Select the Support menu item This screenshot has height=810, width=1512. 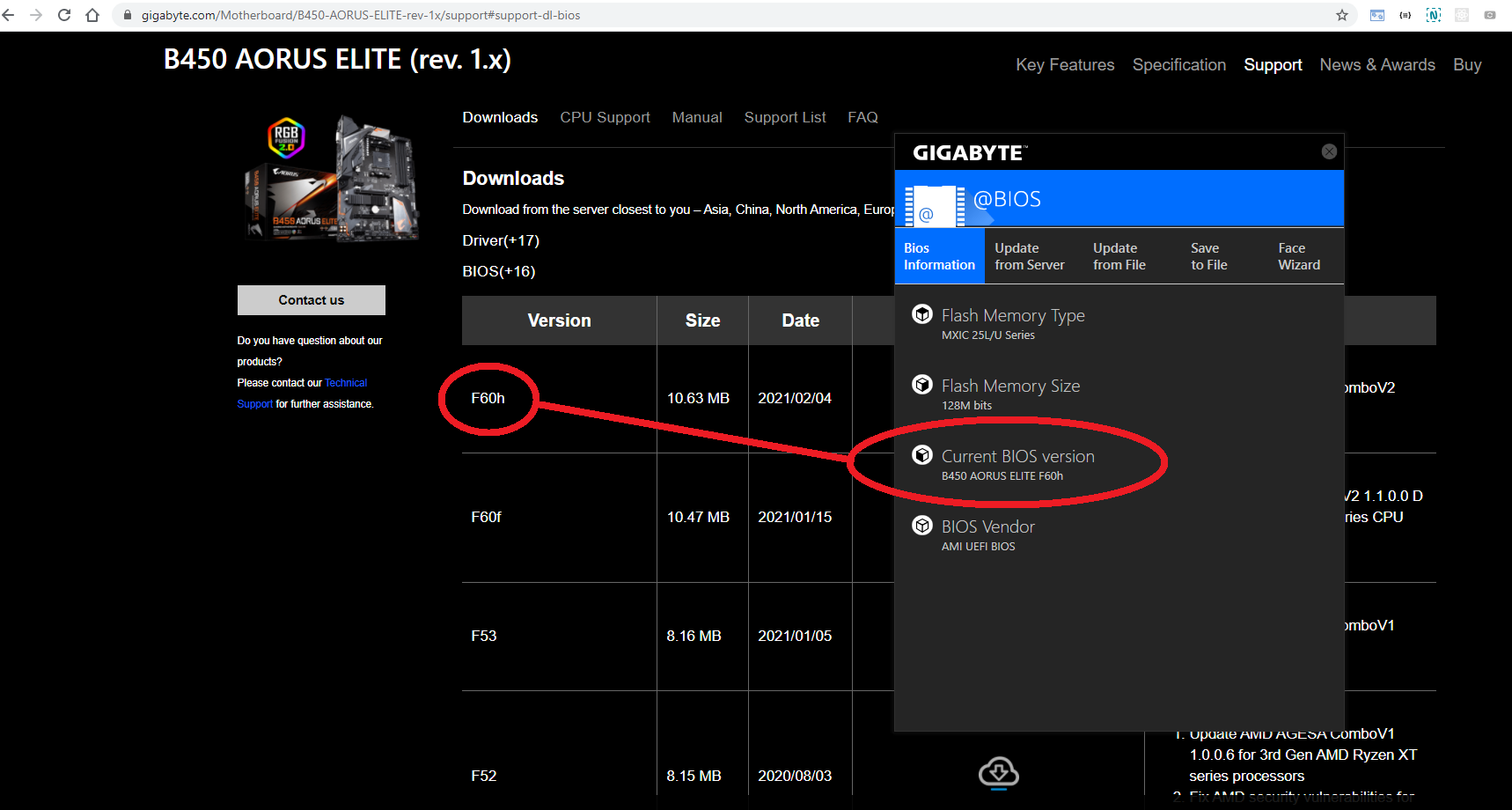(1273, 65)
